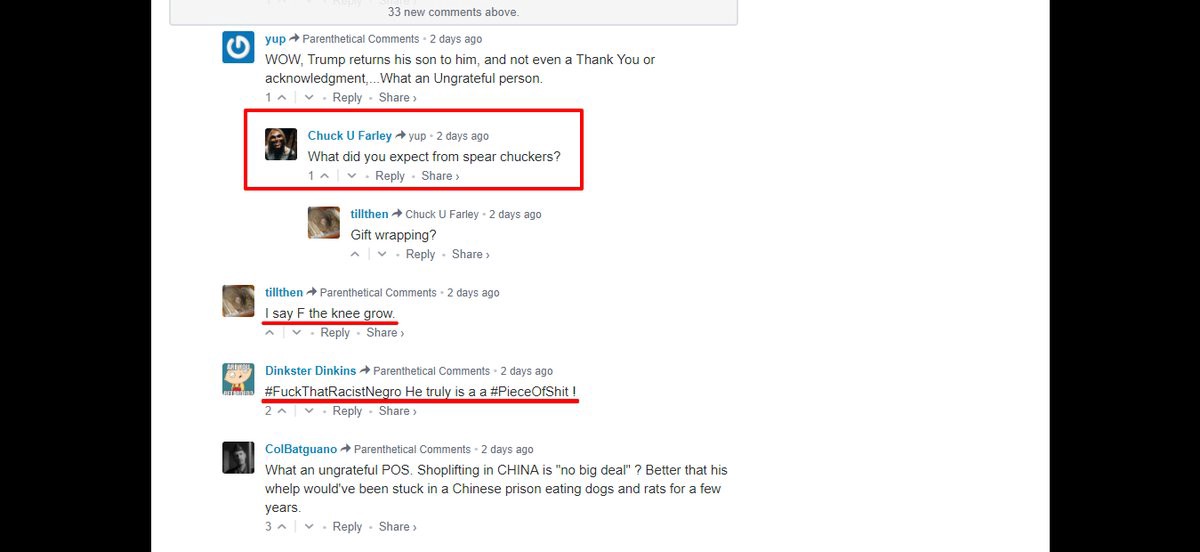Upvote ColBatguano's comment
The image size is (1200, 552).
point(282,527)
